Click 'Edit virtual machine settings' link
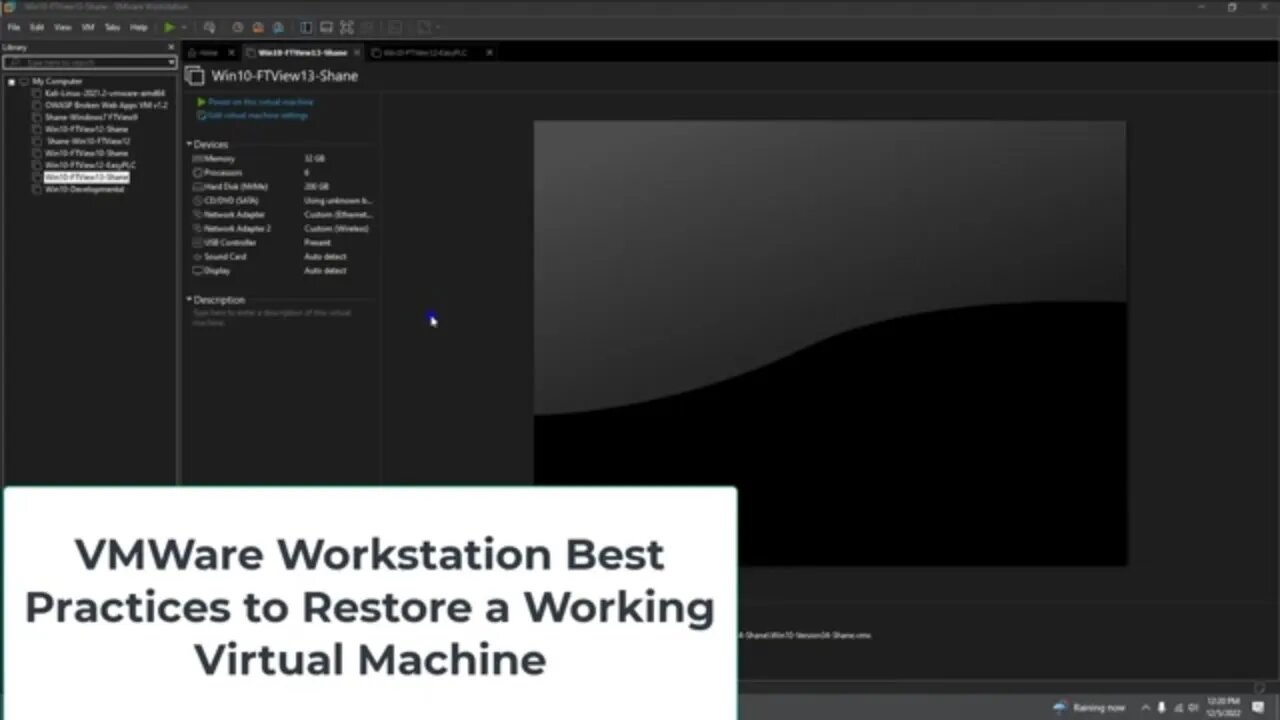Viewport: 1280px width, 720px height. (x=257, y=115)
